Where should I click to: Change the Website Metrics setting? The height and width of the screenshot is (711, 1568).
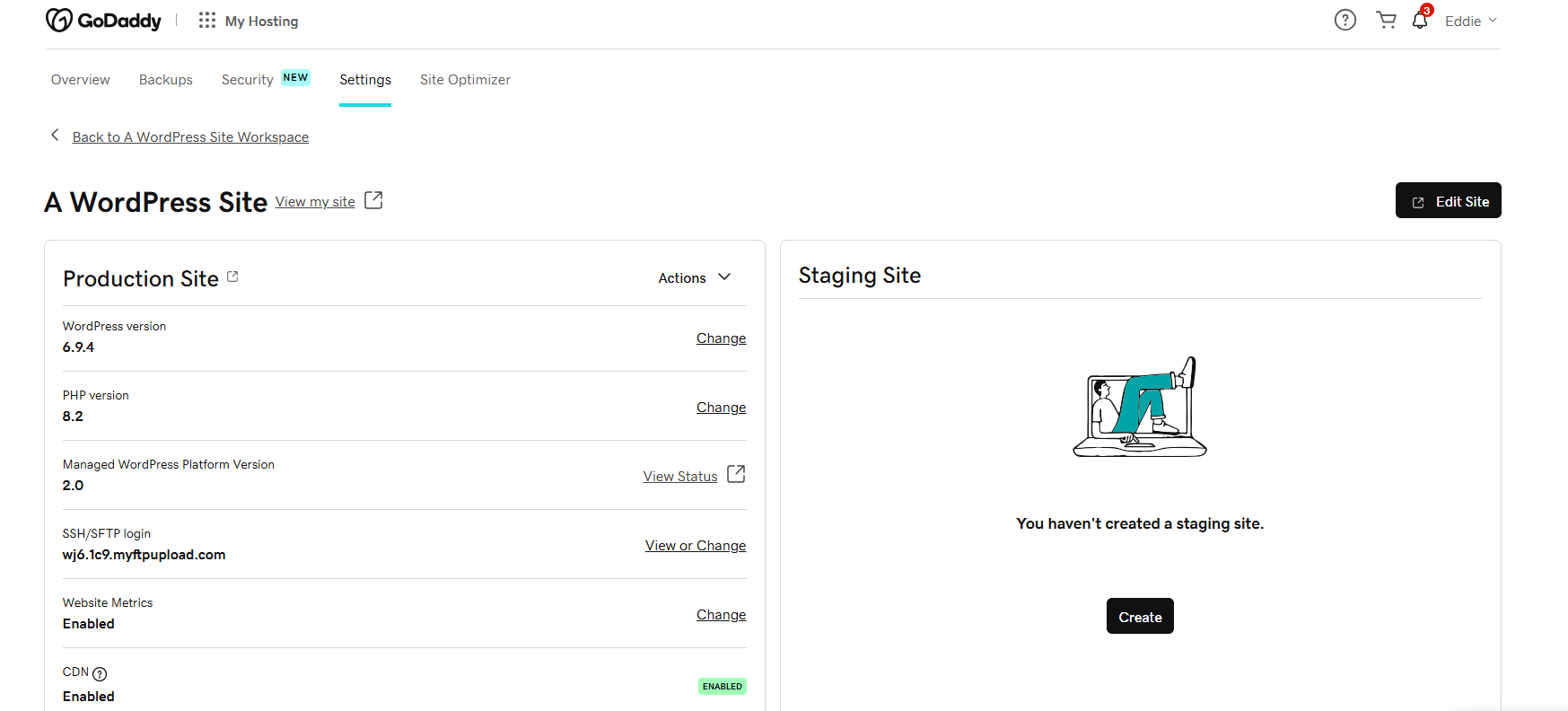pyautogui.click(x=721, y=615)
